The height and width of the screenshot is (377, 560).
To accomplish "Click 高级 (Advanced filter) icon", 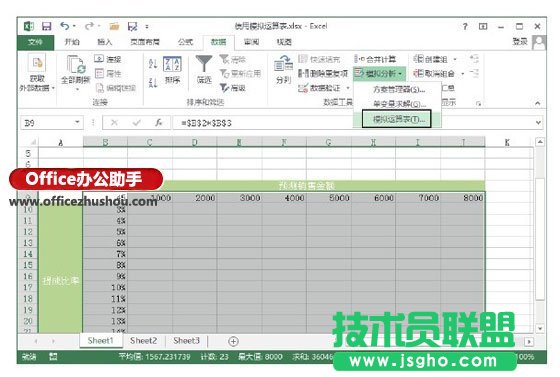I will point(232,88).
